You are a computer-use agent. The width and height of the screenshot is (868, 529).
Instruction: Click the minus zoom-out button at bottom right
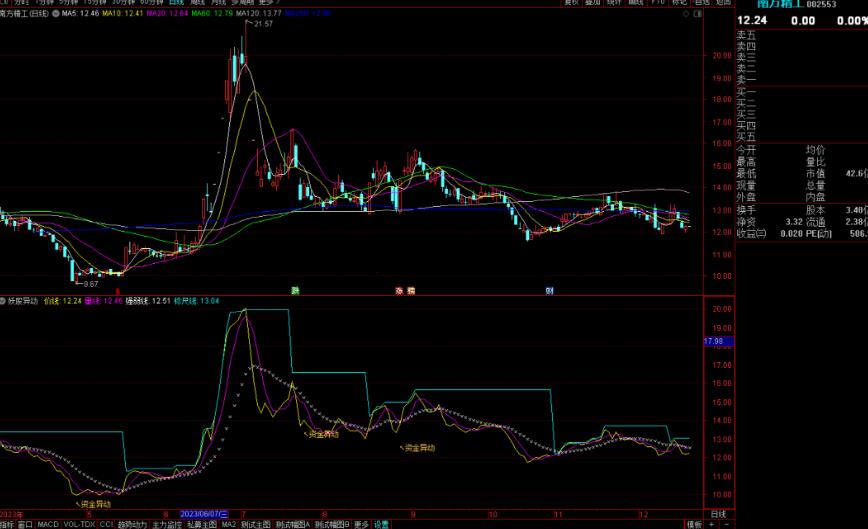[726, 525]
